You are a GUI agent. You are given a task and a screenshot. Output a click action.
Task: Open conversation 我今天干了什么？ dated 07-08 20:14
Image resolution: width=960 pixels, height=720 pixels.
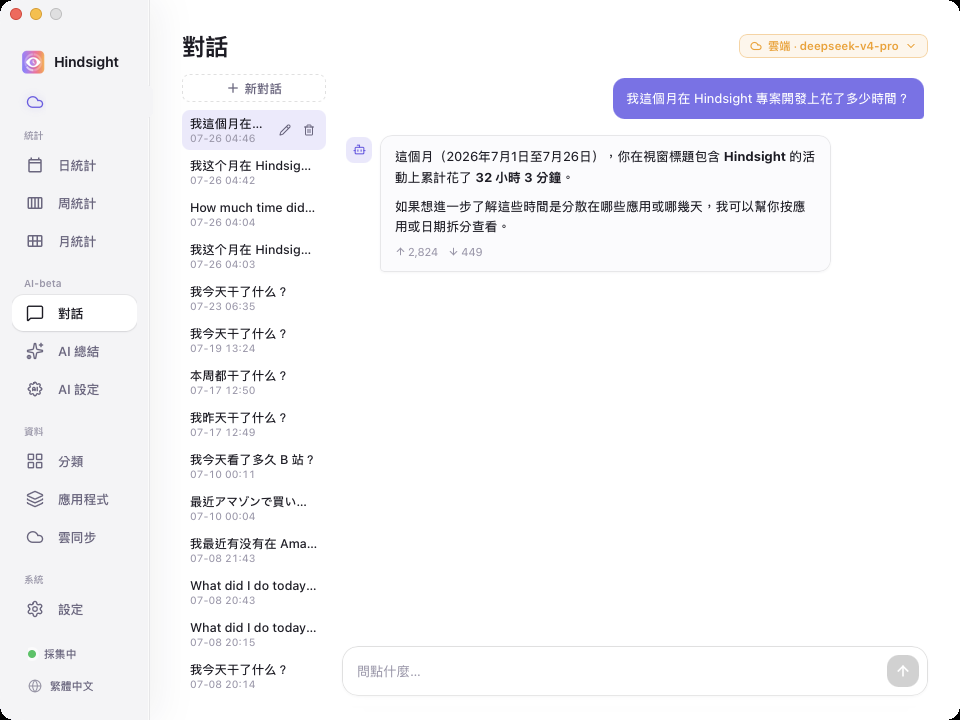pyautogui.click(x=254, y=677)
